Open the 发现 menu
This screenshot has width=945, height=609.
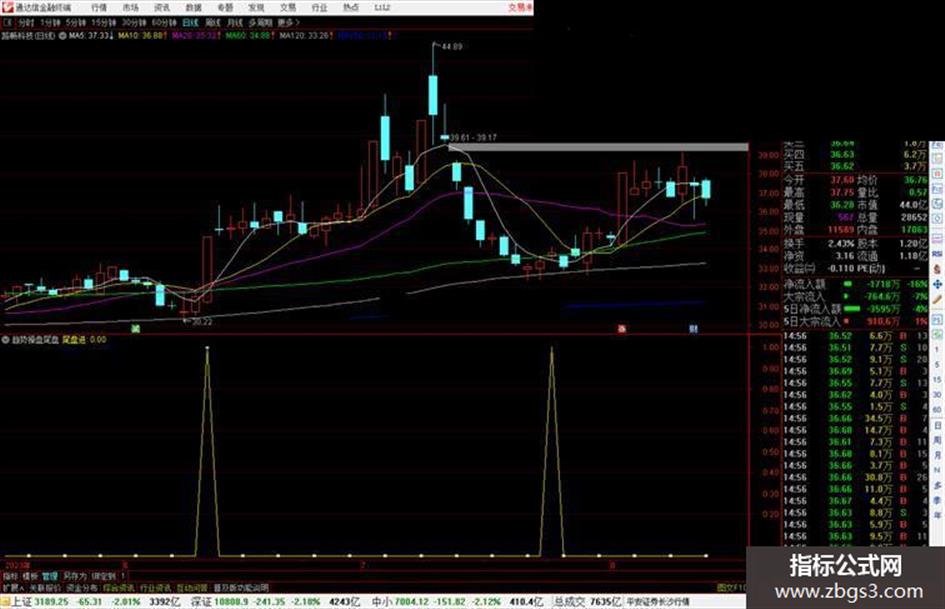256,7
